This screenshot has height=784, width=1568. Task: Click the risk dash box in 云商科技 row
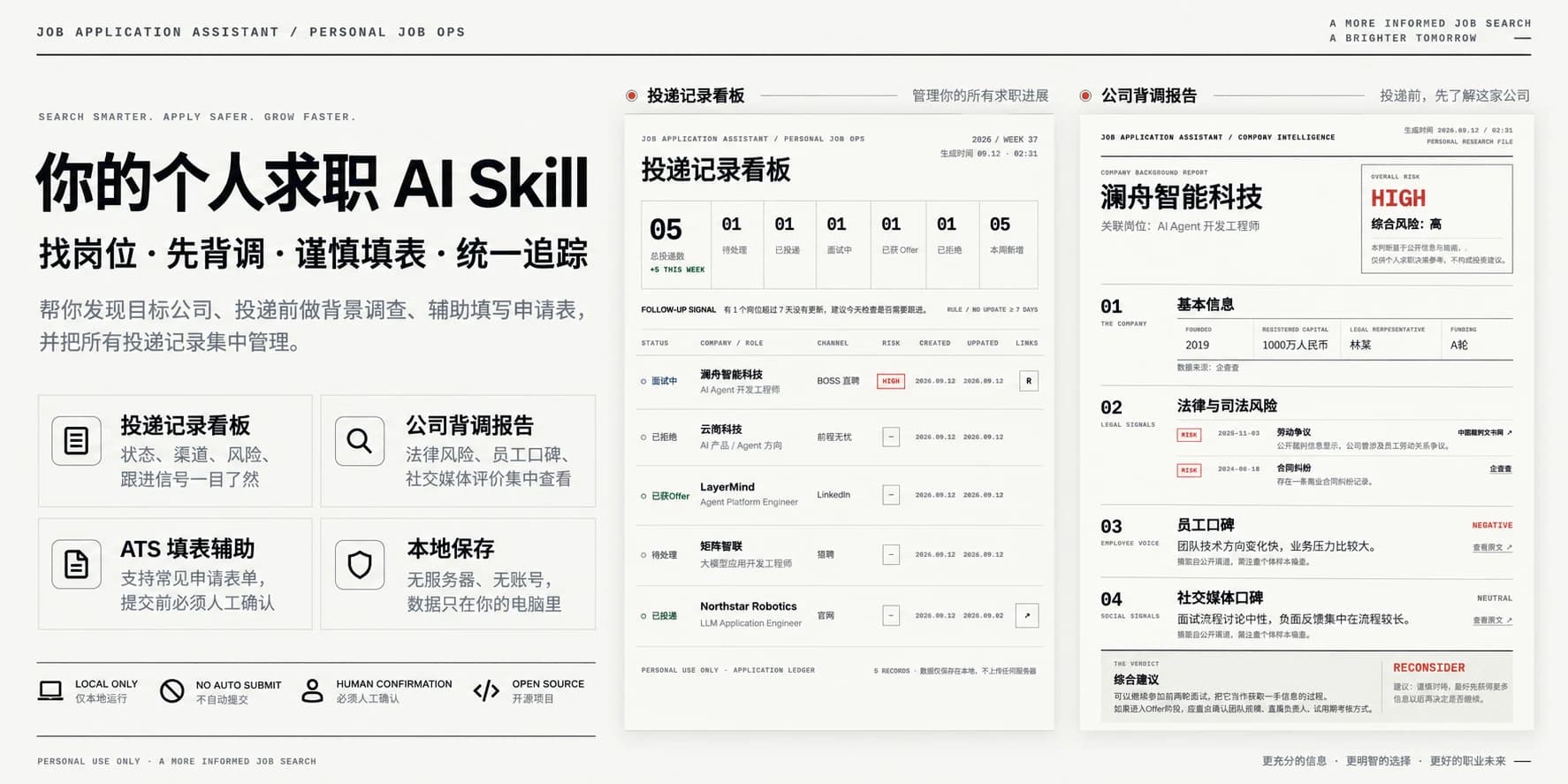891,437
